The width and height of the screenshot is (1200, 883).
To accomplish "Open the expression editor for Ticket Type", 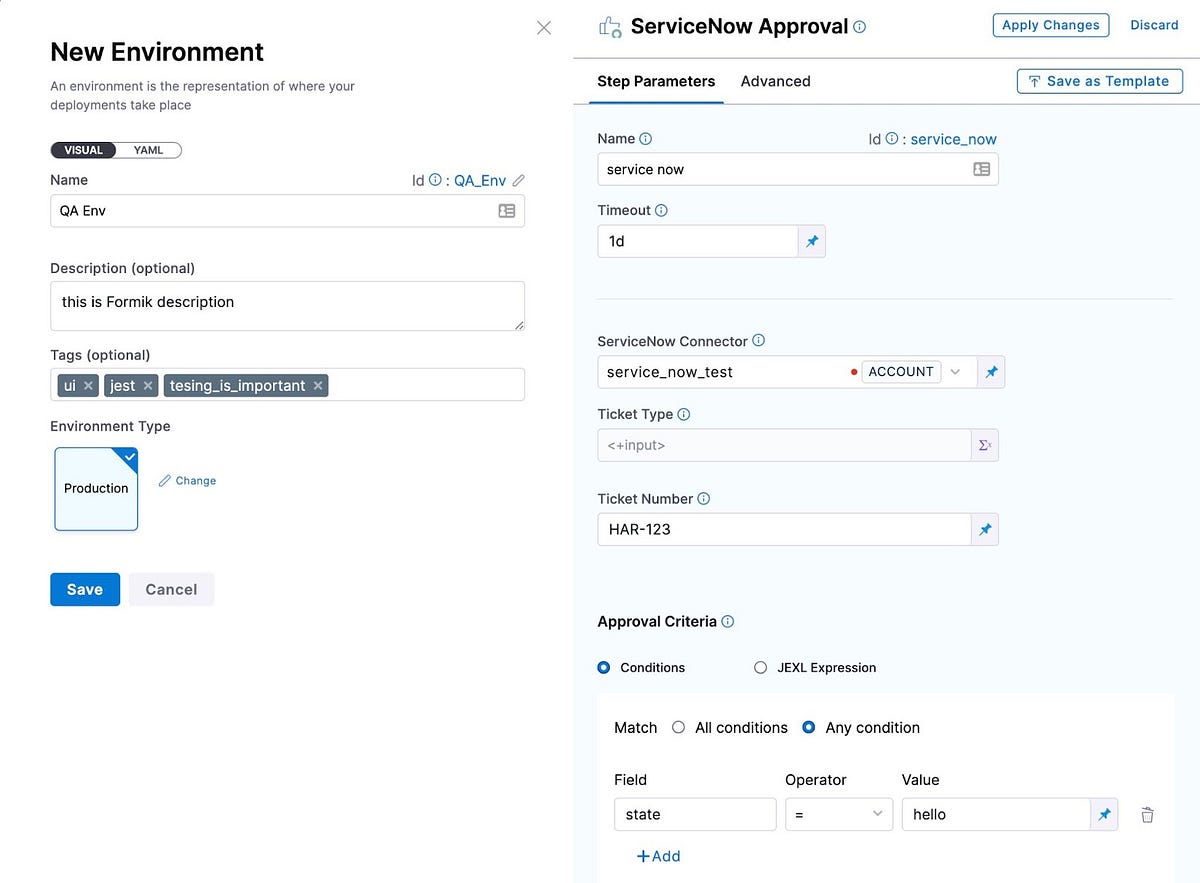I will click(985, 445).
